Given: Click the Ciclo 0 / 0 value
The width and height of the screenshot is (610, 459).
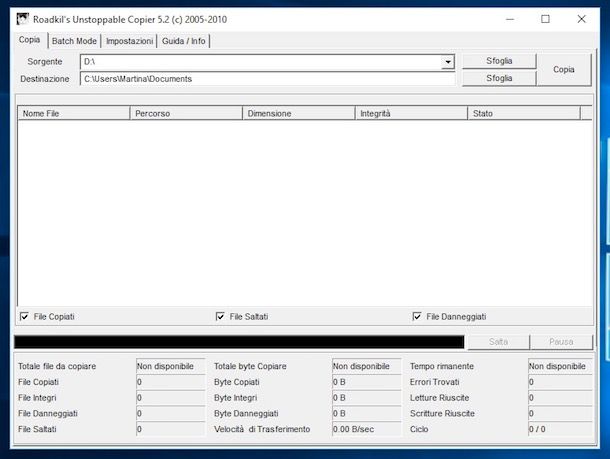Looking at the screenshot, I should [560, 429].
